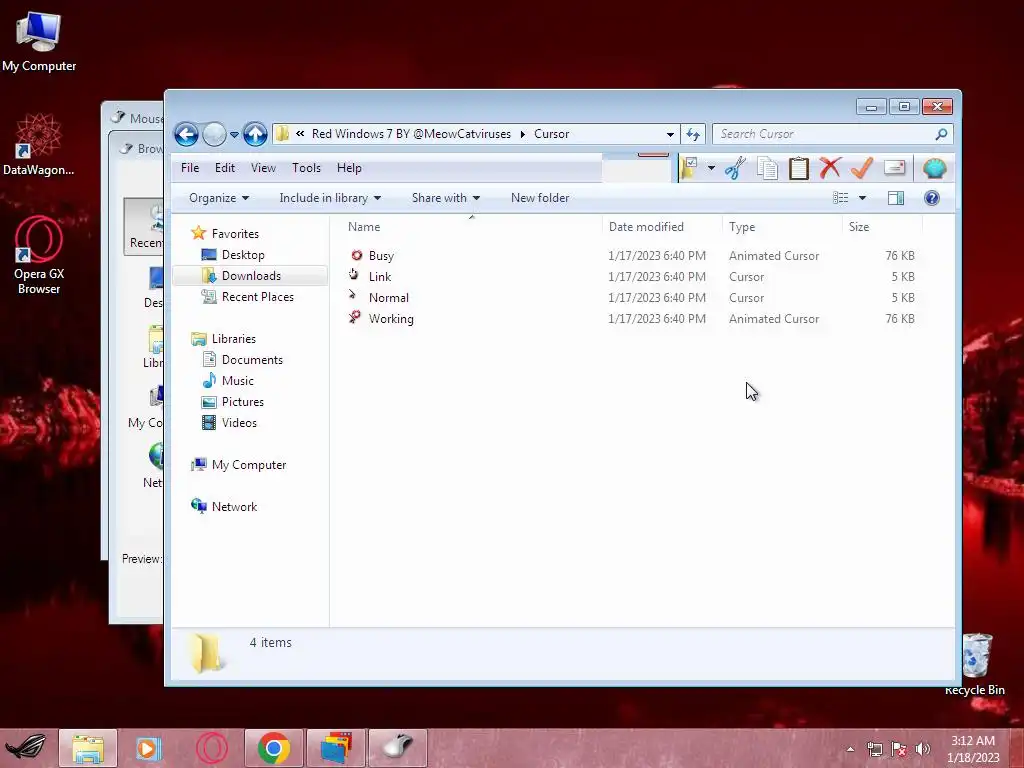
Task: Click the orange checkmark Properties icon
Action: [x=862, y=168]
